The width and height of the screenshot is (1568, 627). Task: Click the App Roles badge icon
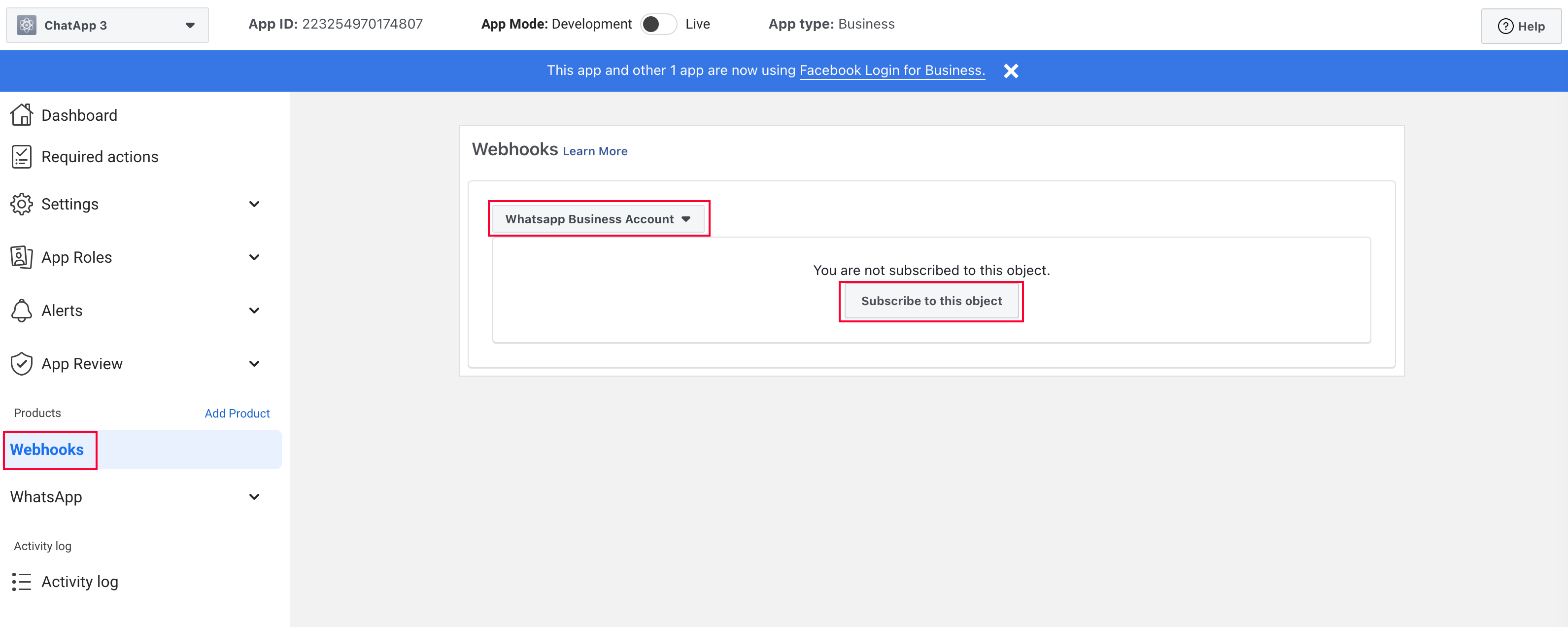click(x=22, y=257)
